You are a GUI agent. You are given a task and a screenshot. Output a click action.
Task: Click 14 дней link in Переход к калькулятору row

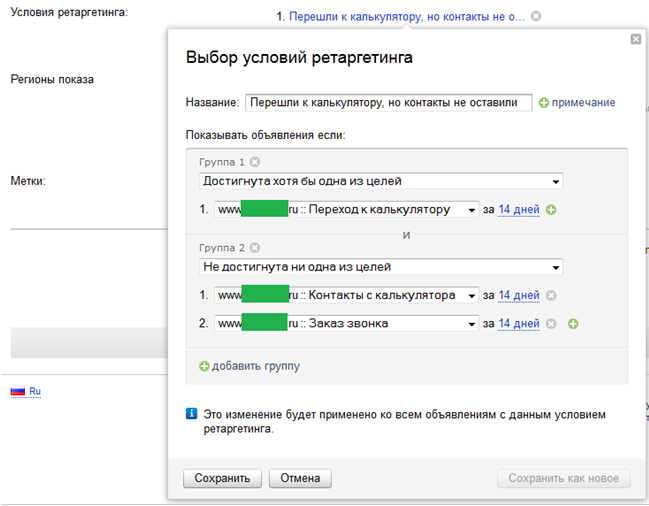coord(519,210)
